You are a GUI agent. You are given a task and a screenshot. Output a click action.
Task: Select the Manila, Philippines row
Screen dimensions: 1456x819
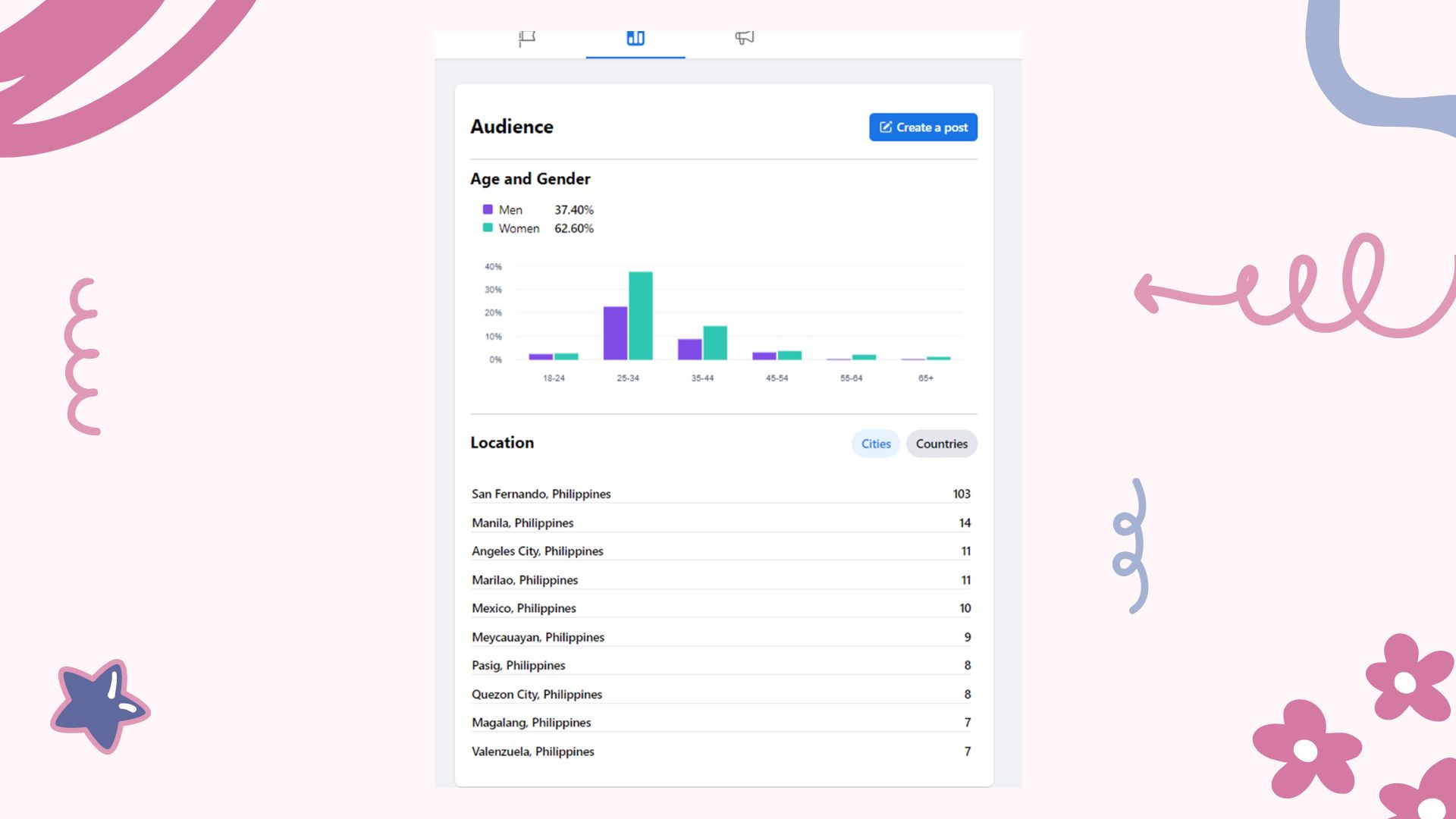(522, 522)
